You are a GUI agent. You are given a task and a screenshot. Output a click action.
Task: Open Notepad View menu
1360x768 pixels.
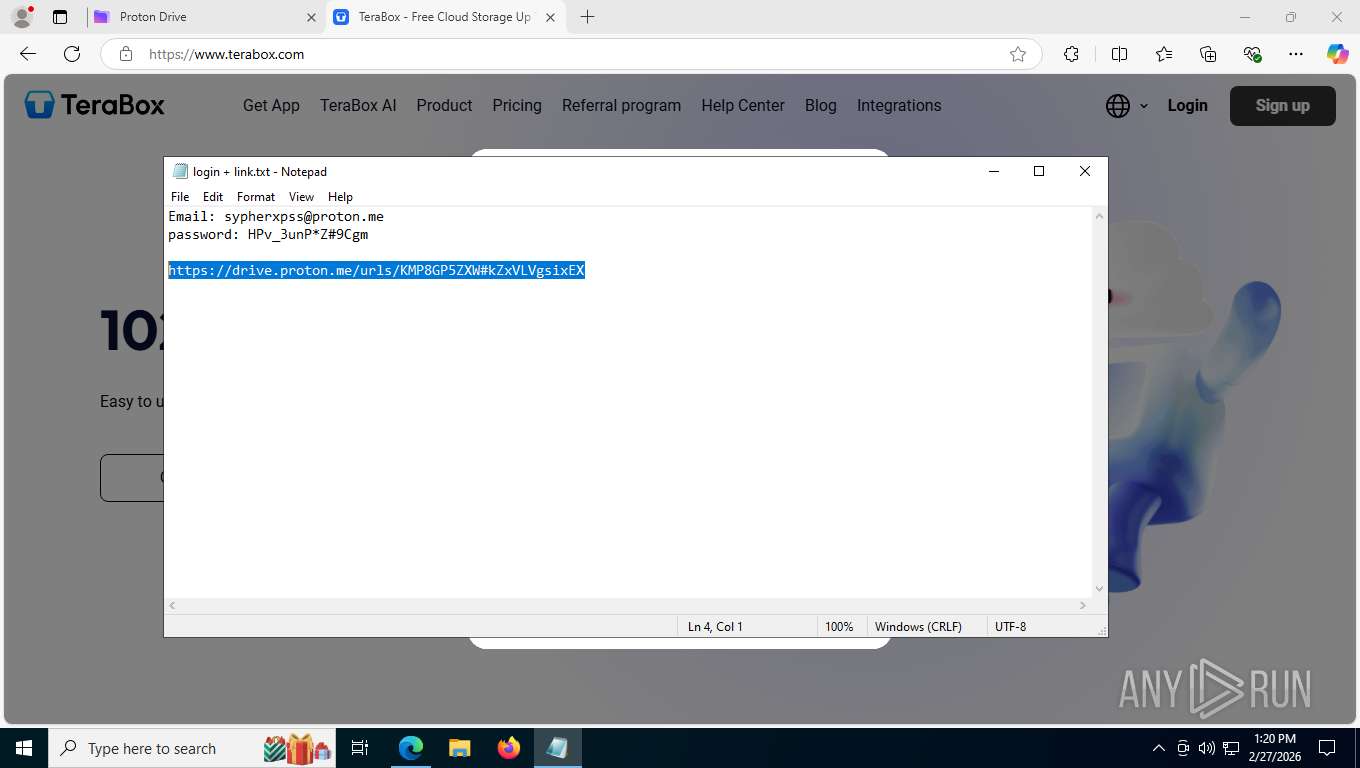(x=301, y=197)
